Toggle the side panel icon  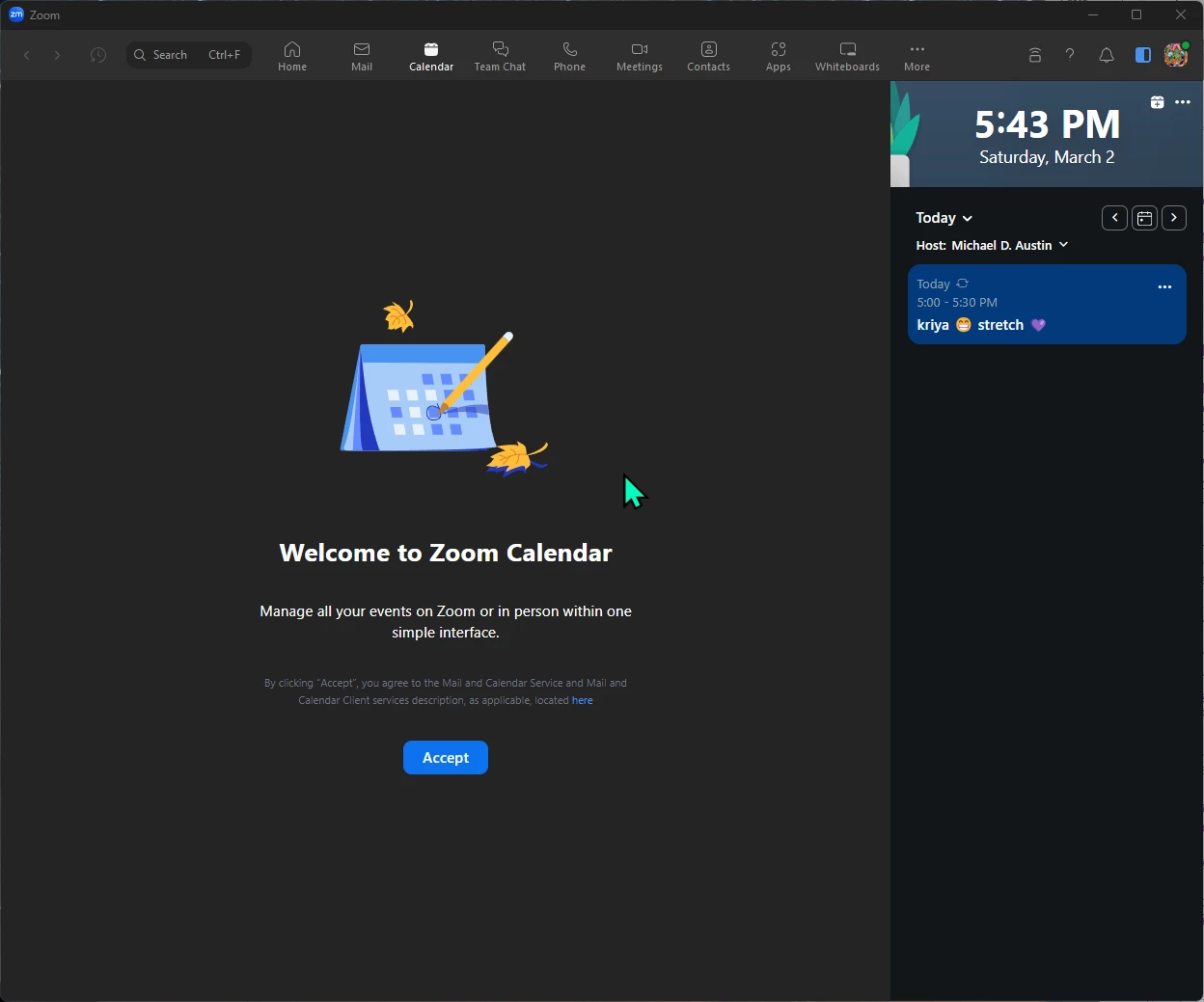tap(1143, 55)
